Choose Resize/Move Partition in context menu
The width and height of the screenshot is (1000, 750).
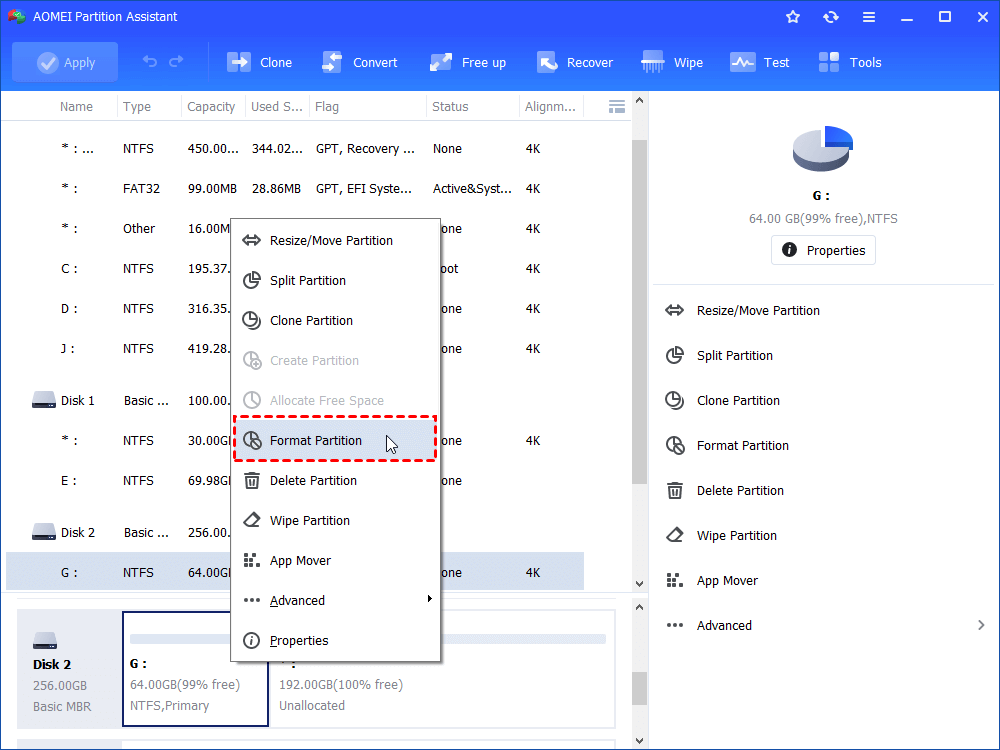(x=335, y=240)
